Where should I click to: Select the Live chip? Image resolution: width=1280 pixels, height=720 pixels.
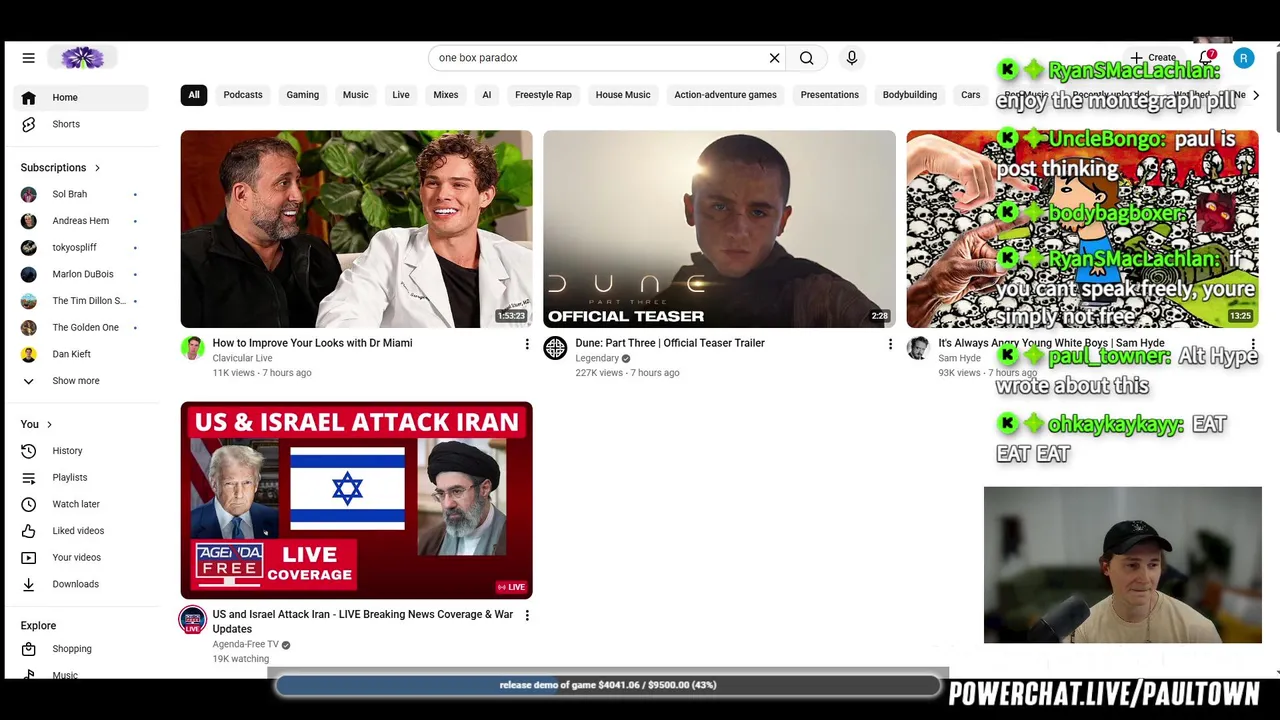point(401,95)
